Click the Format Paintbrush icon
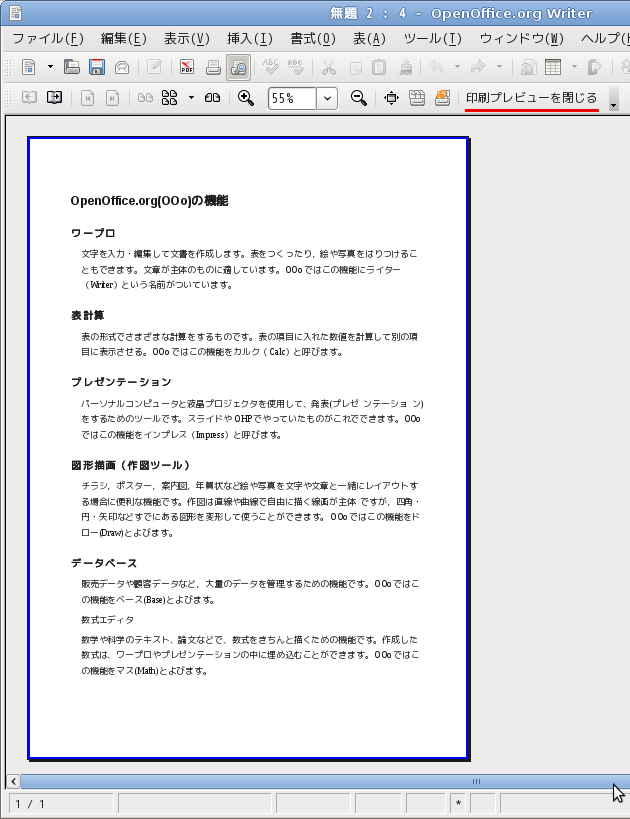630x819 pixels. pos(405,67)
